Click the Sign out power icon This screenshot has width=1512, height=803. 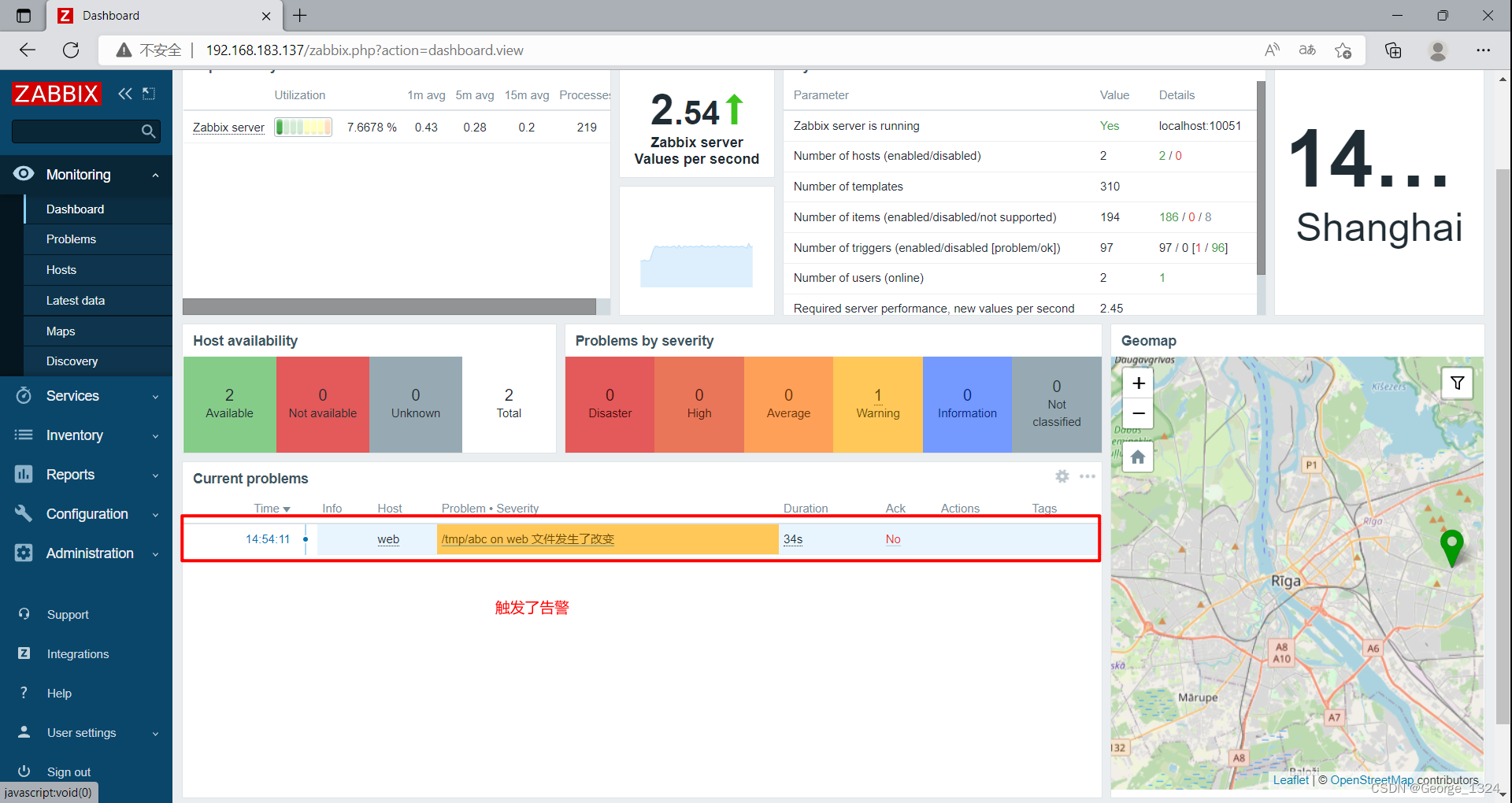click(24, 772)
